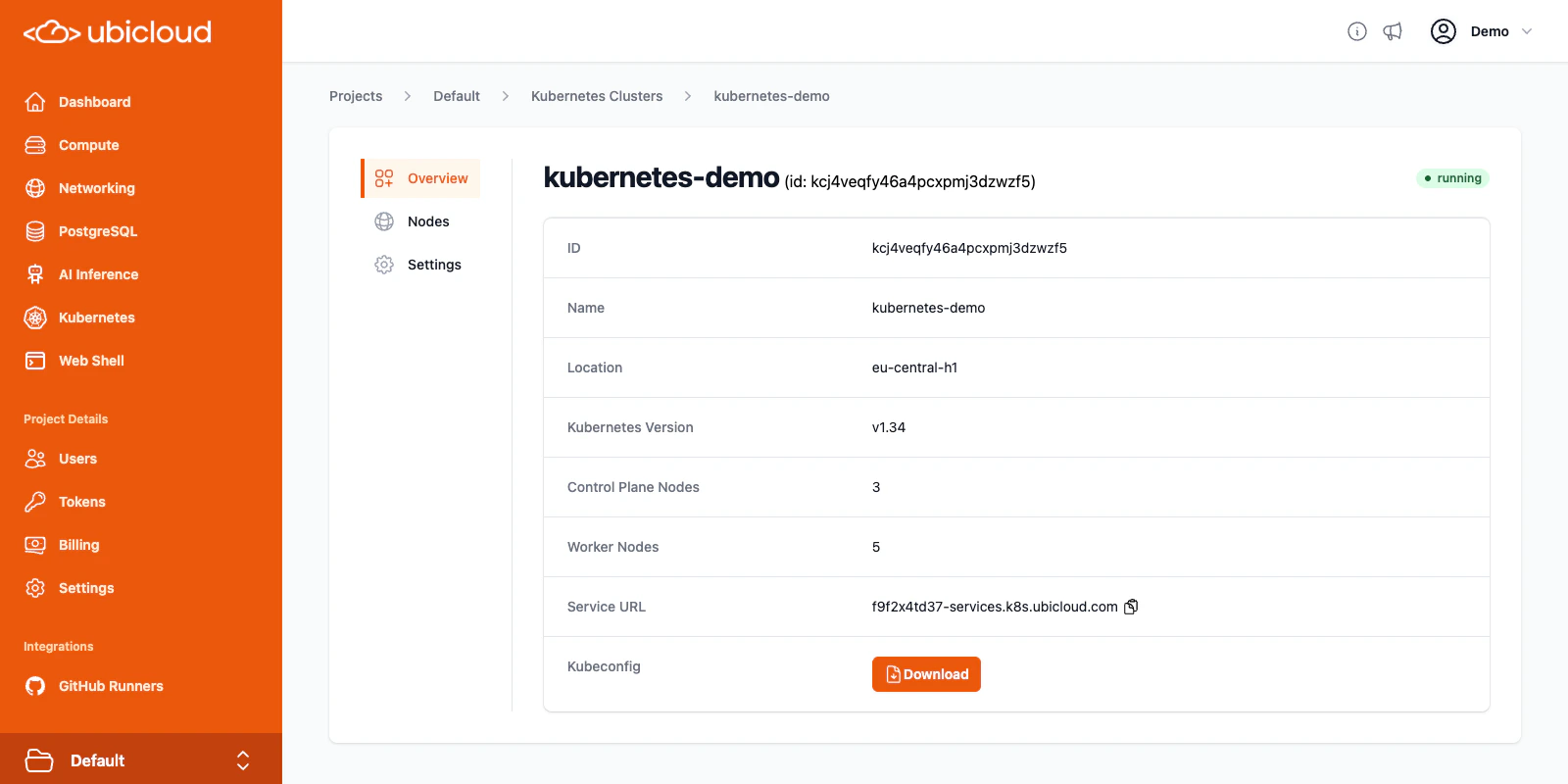The height and width of the screenshot is (784, 1568).
Task: Open Billing cash icon
Action: pos(35,545)
